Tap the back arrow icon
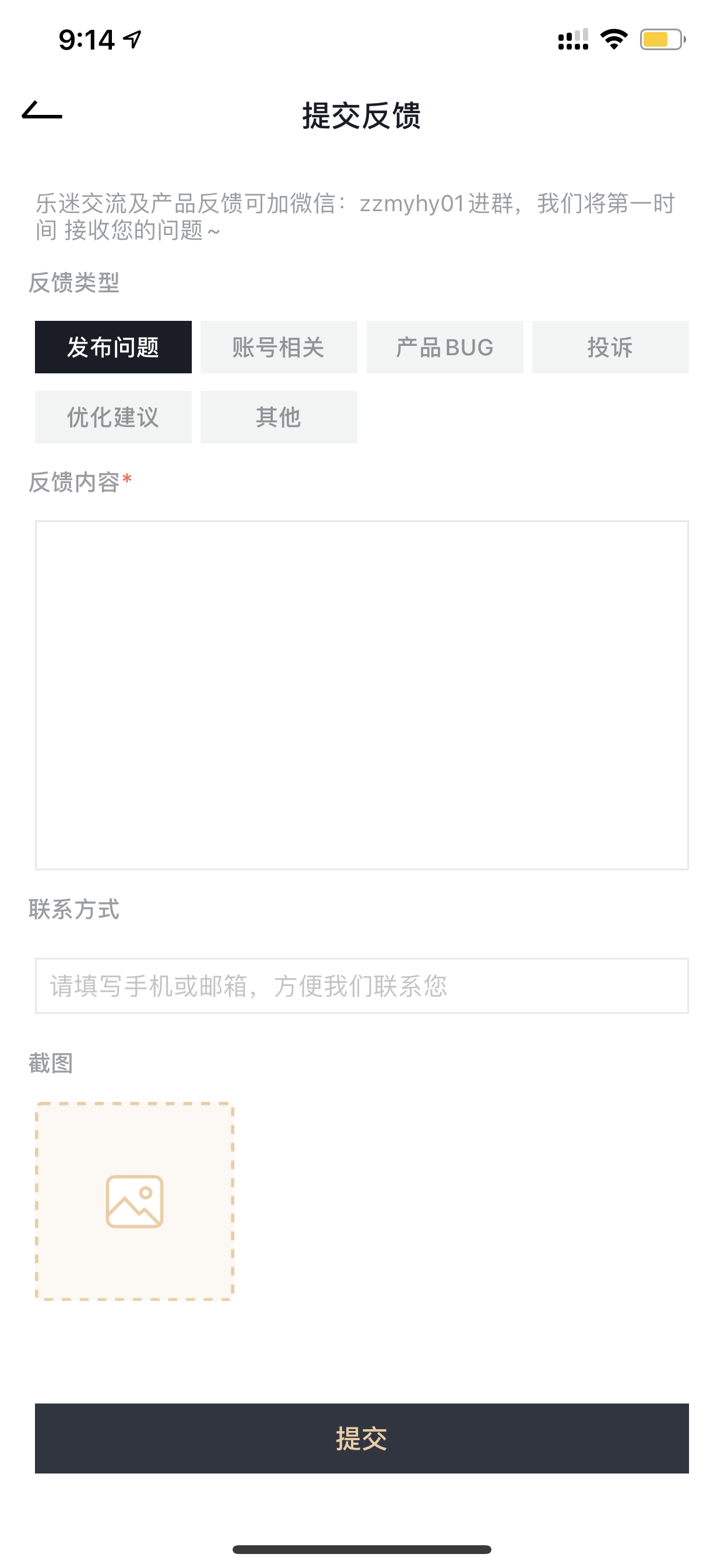This screenshot has width=724, height=1568. [42, 111]
